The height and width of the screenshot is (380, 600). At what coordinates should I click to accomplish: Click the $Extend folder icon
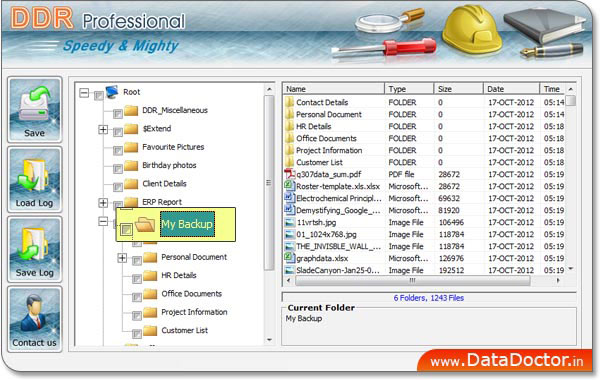(x=131, y=129)
